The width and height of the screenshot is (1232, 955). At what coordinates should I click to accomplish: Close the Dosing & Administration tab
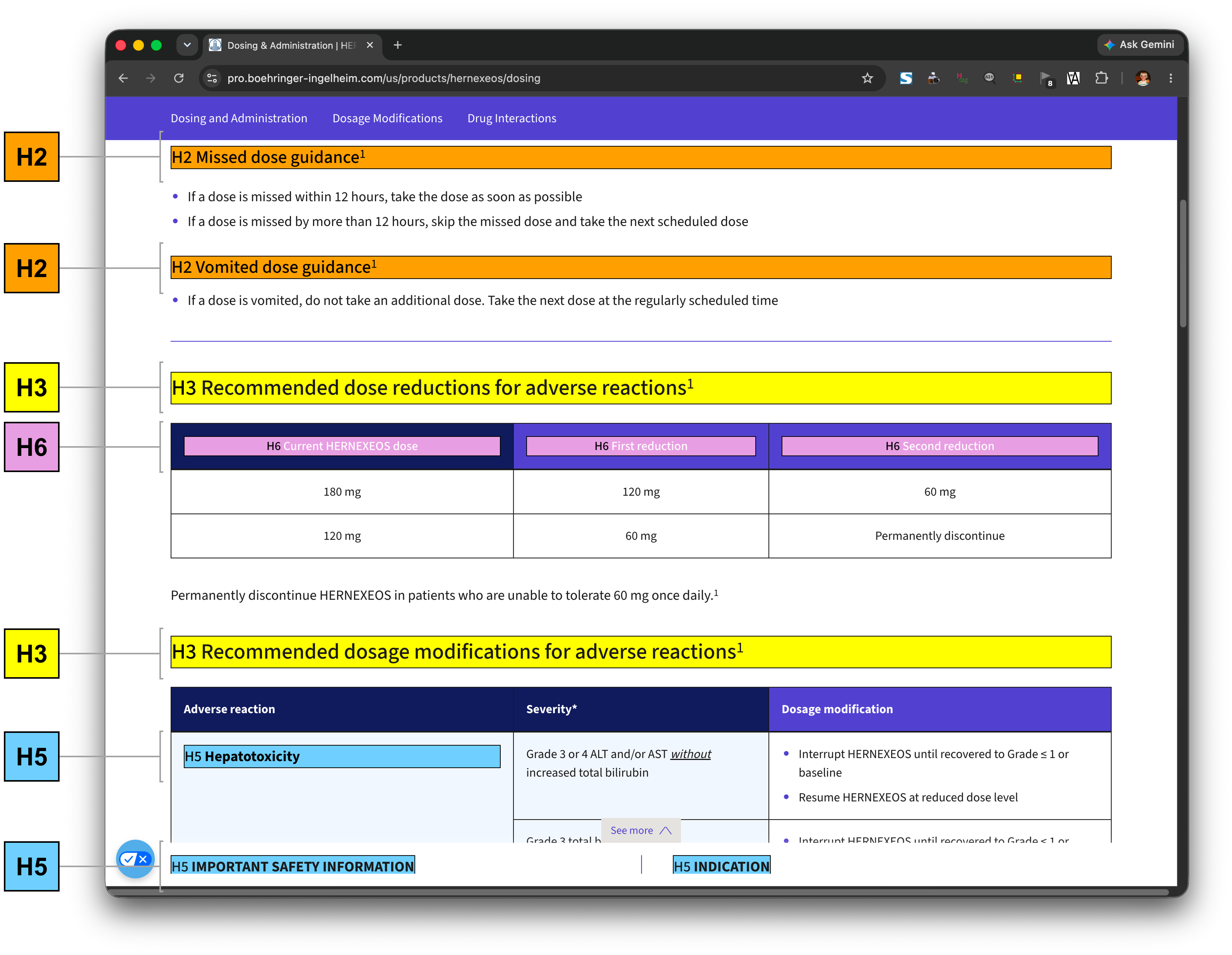[370, 45]
